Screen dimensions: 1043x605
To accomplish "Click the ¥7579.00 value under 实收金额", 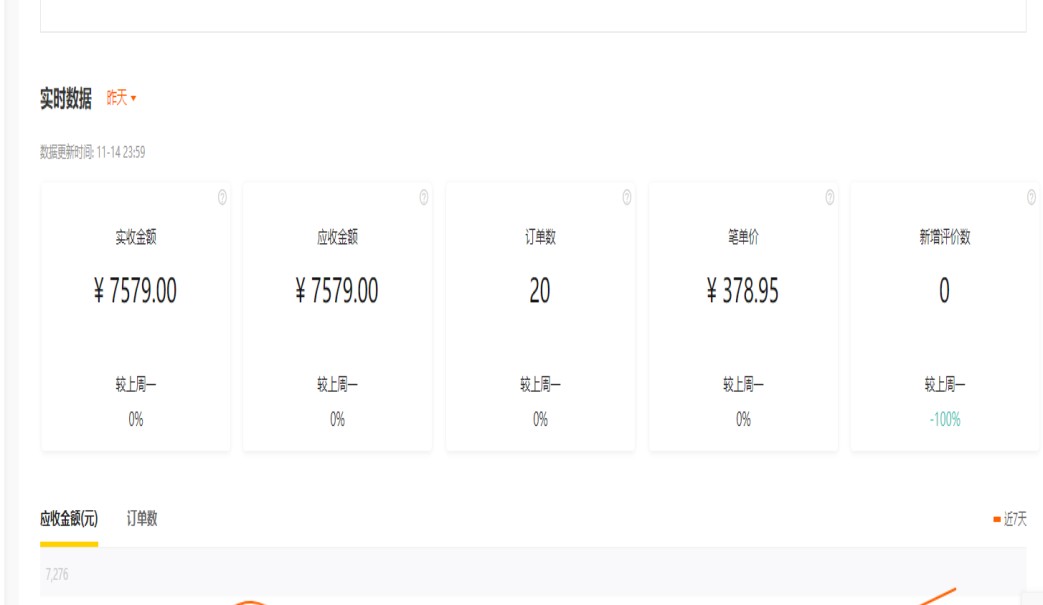I will [136, 291].
